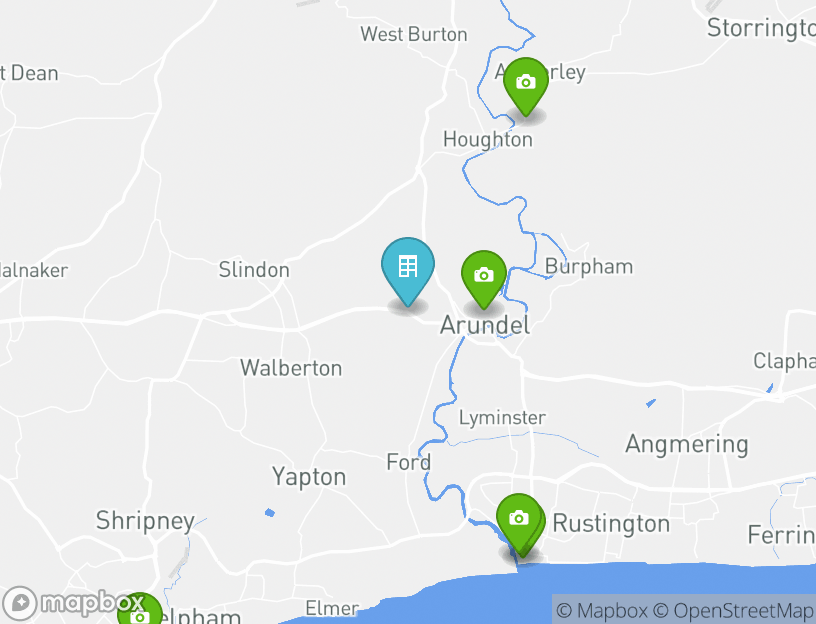This screenshot has height=624, width=816.
Task: Select the Yapton label on map
Action: (x=309, y=477)
